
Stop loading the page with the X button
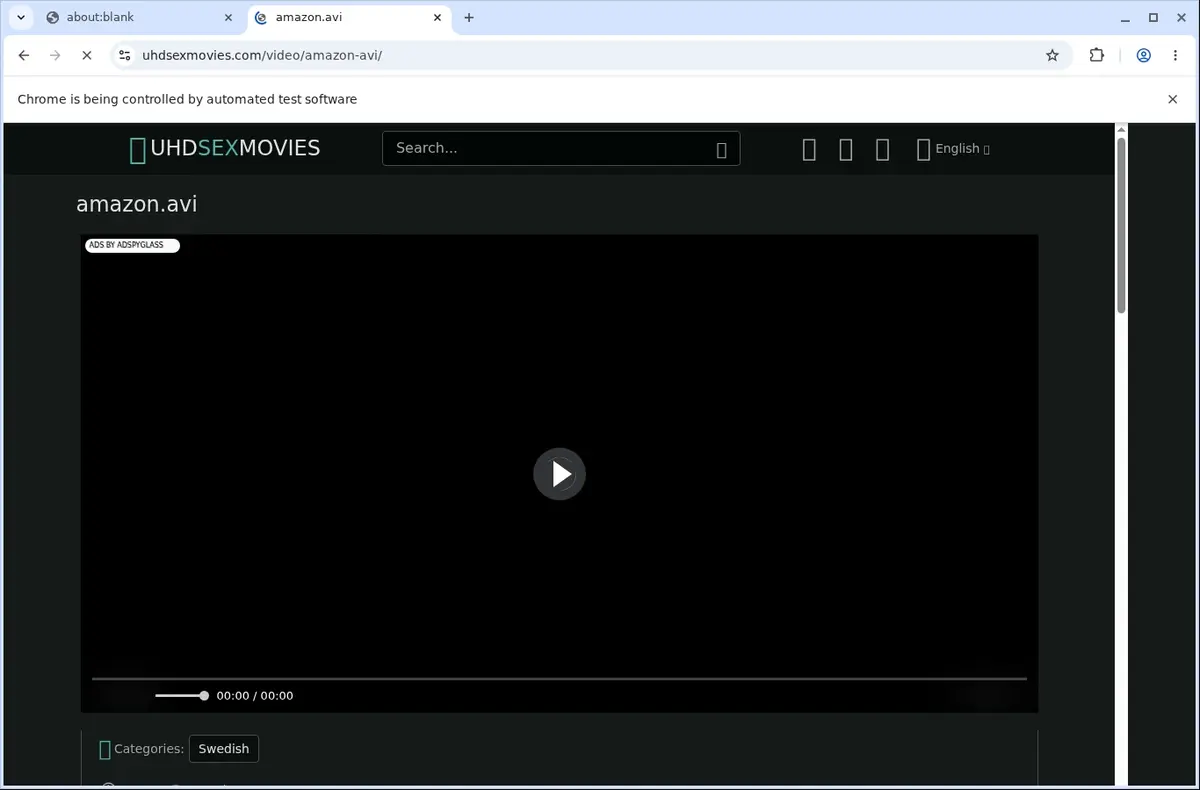pyautogui.click(x=86, y=55)
